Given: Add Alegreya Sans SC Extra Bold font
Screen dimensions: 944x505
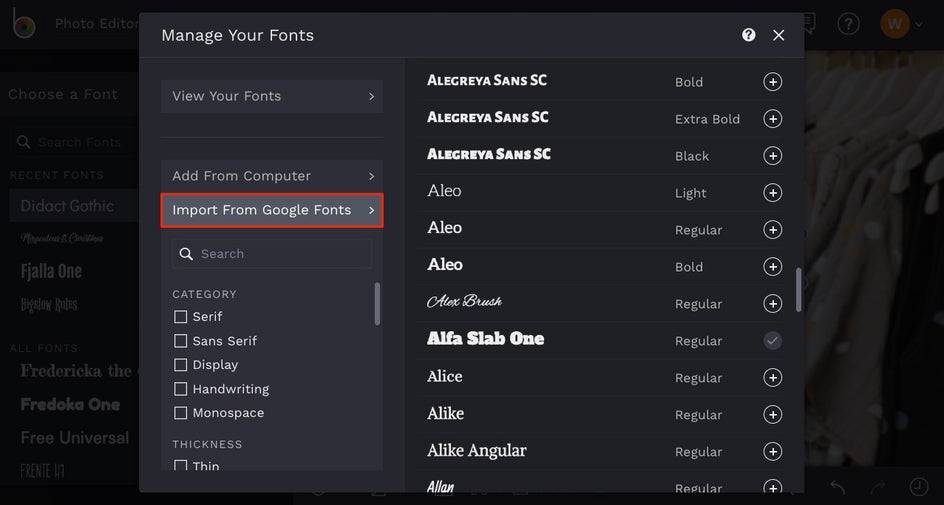Looking at the screenshot, I should [x=772, y=119].
